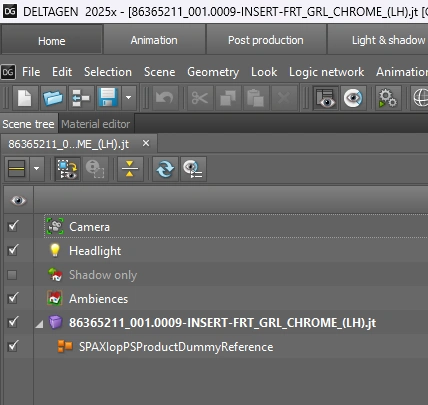This screenshot has height=405, width=428.
Task: Click the orange SPAXIop reference node icon
Action: pos(65,346)
